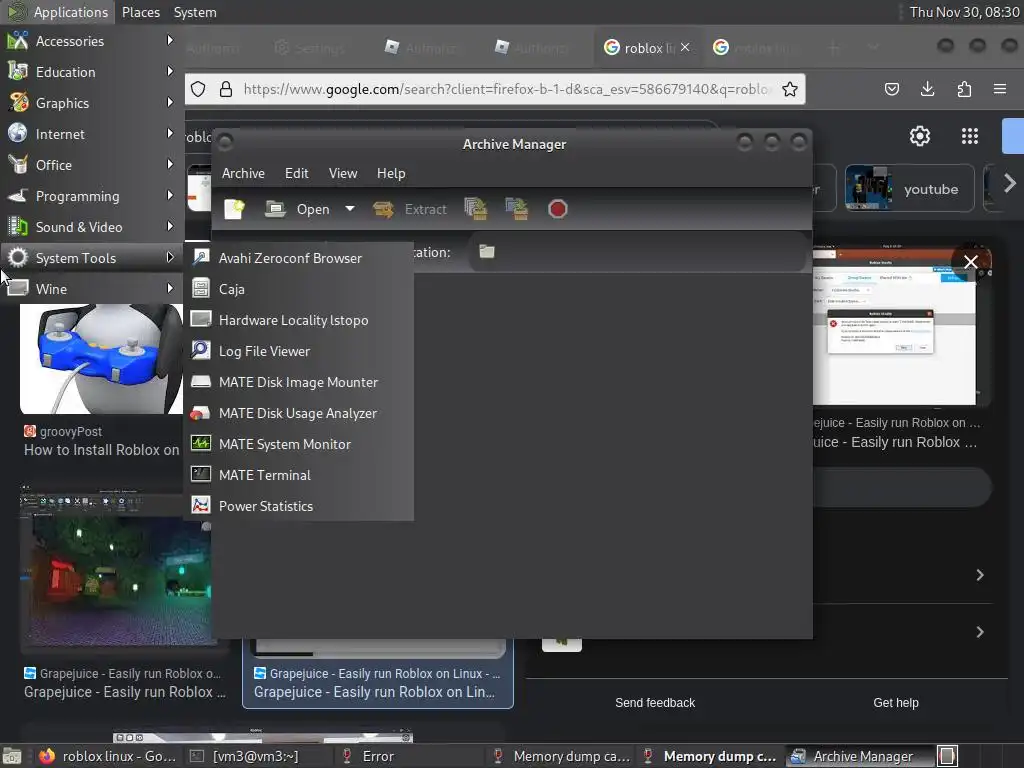Viewport: 1024px width, 768px height.
Task: Click the Add Folder icon in Archive Manager
Action: click(x=517, y=209)
